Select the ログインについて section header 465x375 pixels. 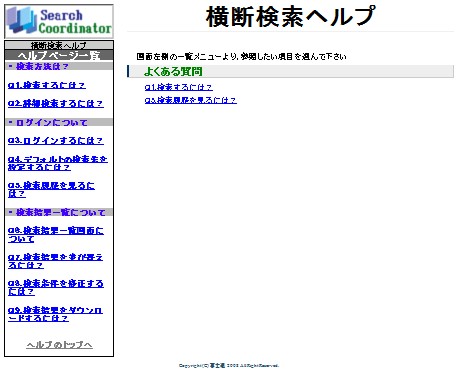[x=59, y=122]
